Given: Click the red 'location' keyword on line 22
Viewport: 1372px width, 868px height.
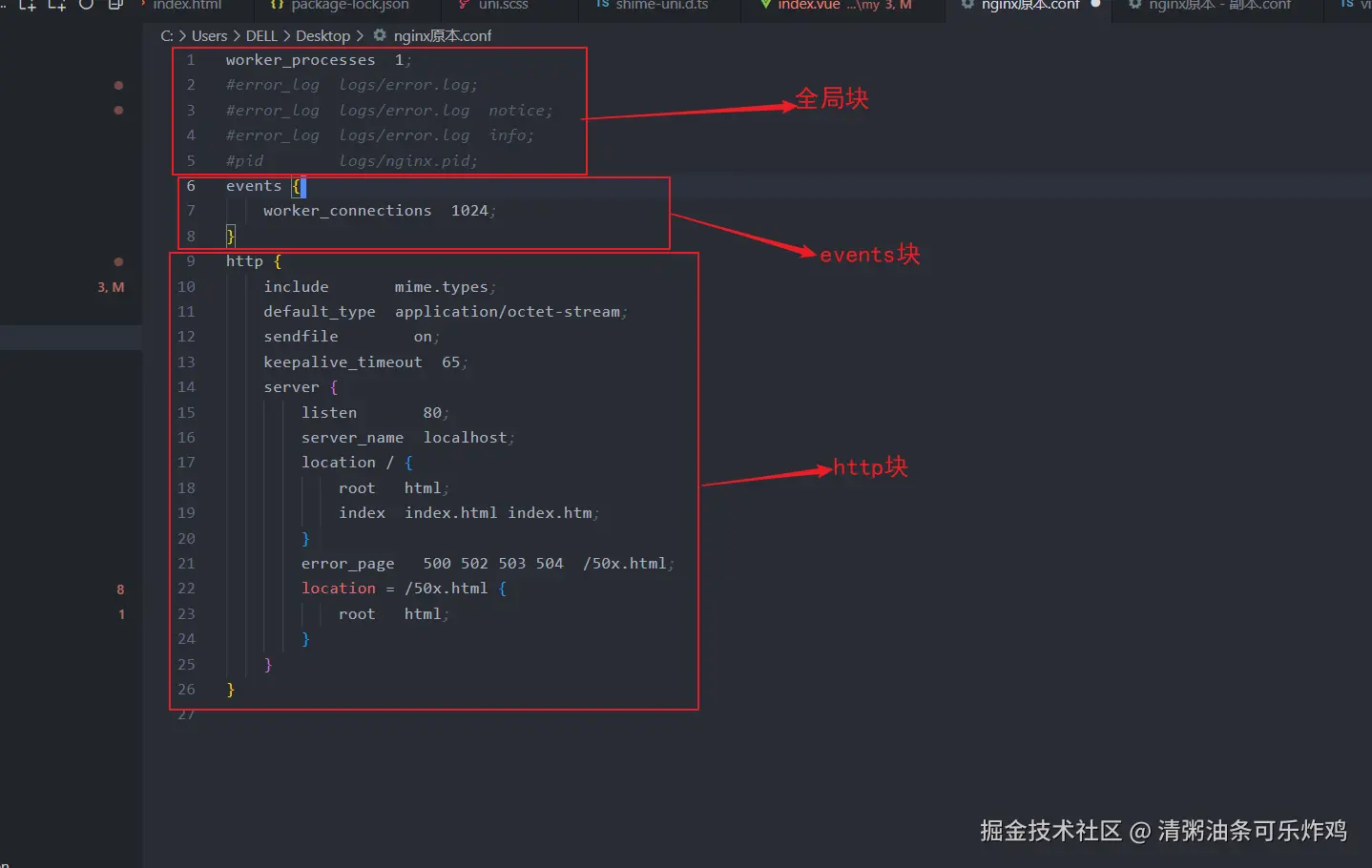Looking at the screenshot, I should [338, 589].
